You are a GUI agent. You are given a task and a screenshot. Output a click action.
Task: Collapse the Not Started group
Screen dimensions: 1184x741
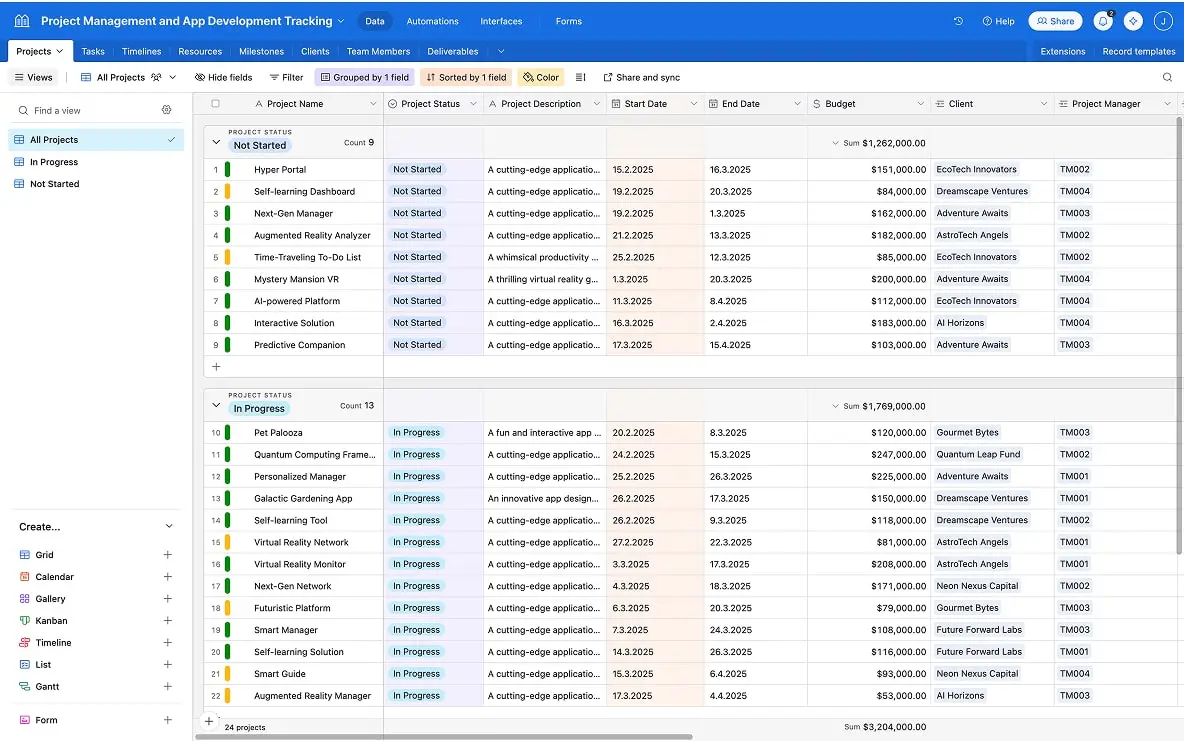pyautogui.click(x=216, y=143)
